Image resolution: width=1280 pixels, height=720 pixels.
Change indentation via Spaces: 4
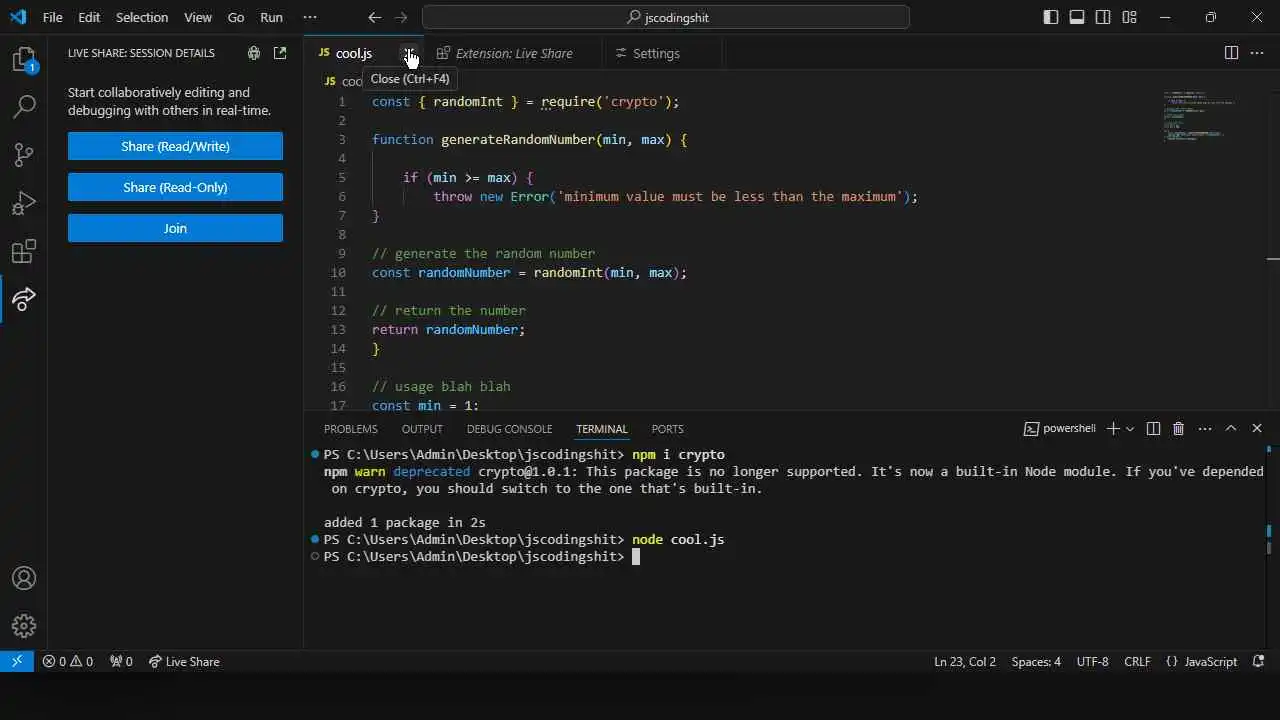pyautogui.click(x=1036, y=661)
